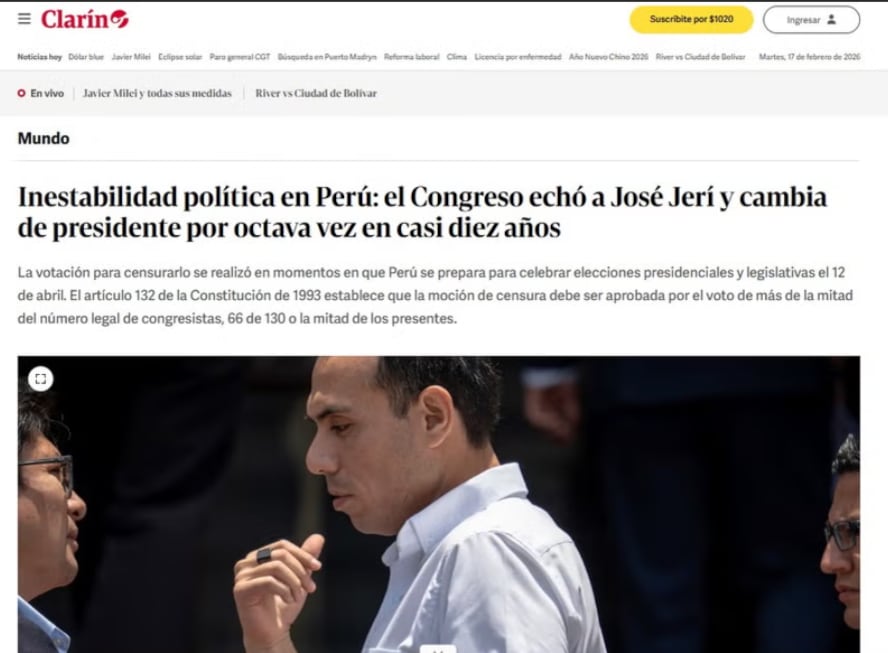Go to the Mundo section
888x653 pixels.
coord(44,138)
